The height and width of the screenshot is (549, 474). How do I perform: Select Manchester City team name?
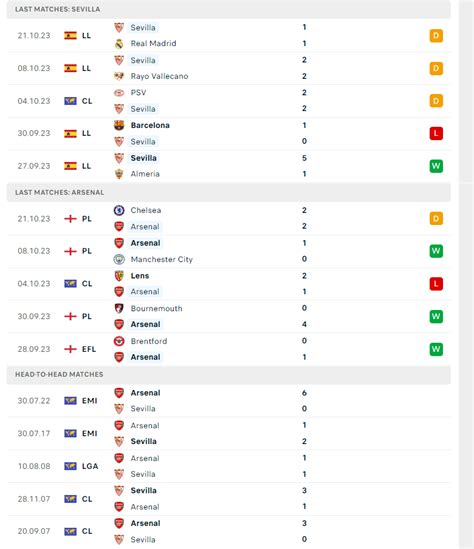point(162,259)
